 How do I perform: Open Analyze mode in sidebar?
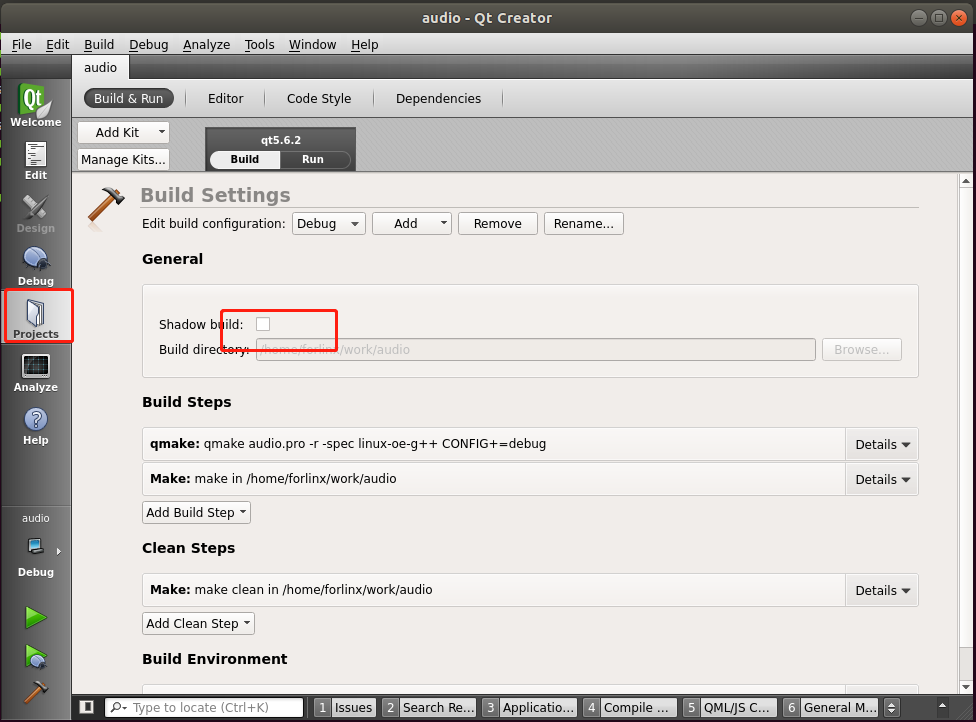(36, 372)
